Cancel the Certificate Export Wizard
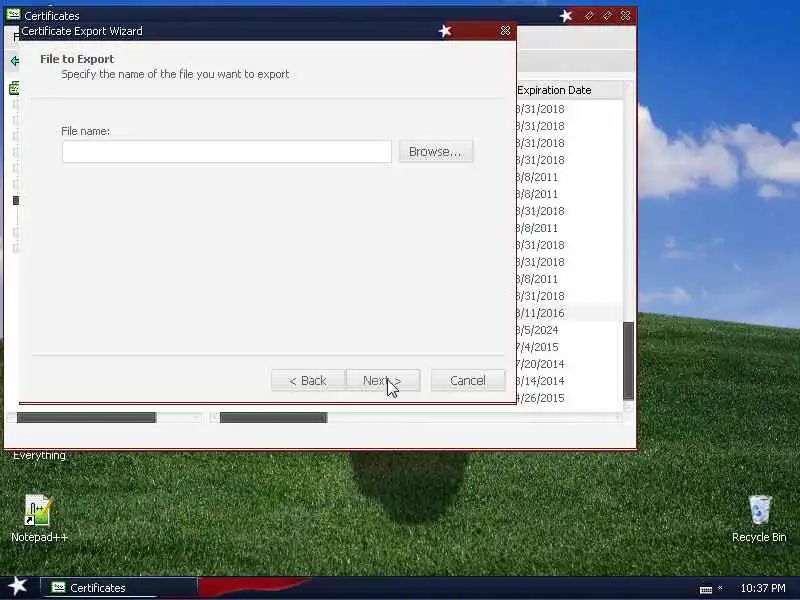The image size is (800, 600). tap(468, 381)
